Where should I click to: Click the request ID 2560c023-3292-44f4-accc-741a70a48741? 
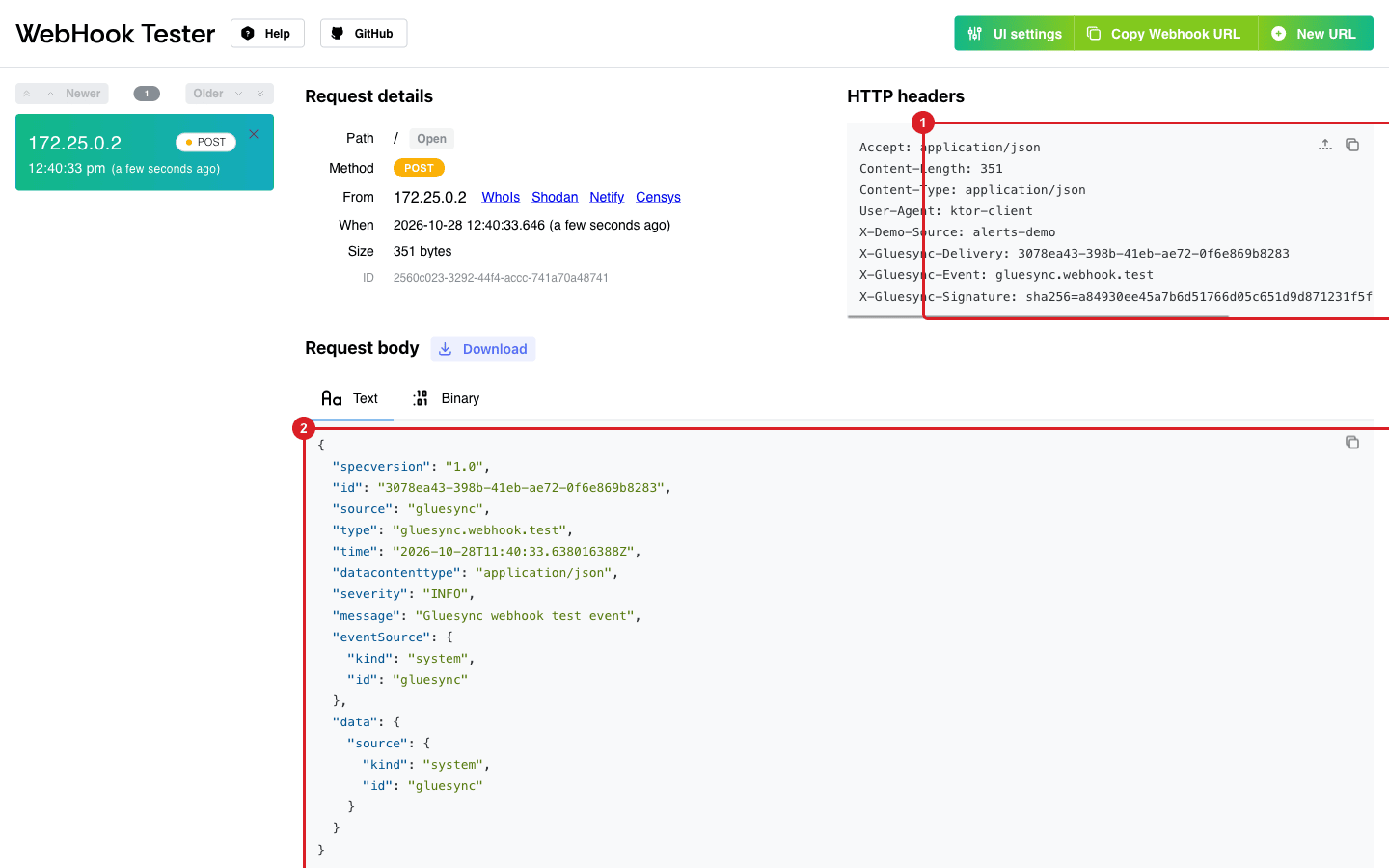[x=501, y=278]
